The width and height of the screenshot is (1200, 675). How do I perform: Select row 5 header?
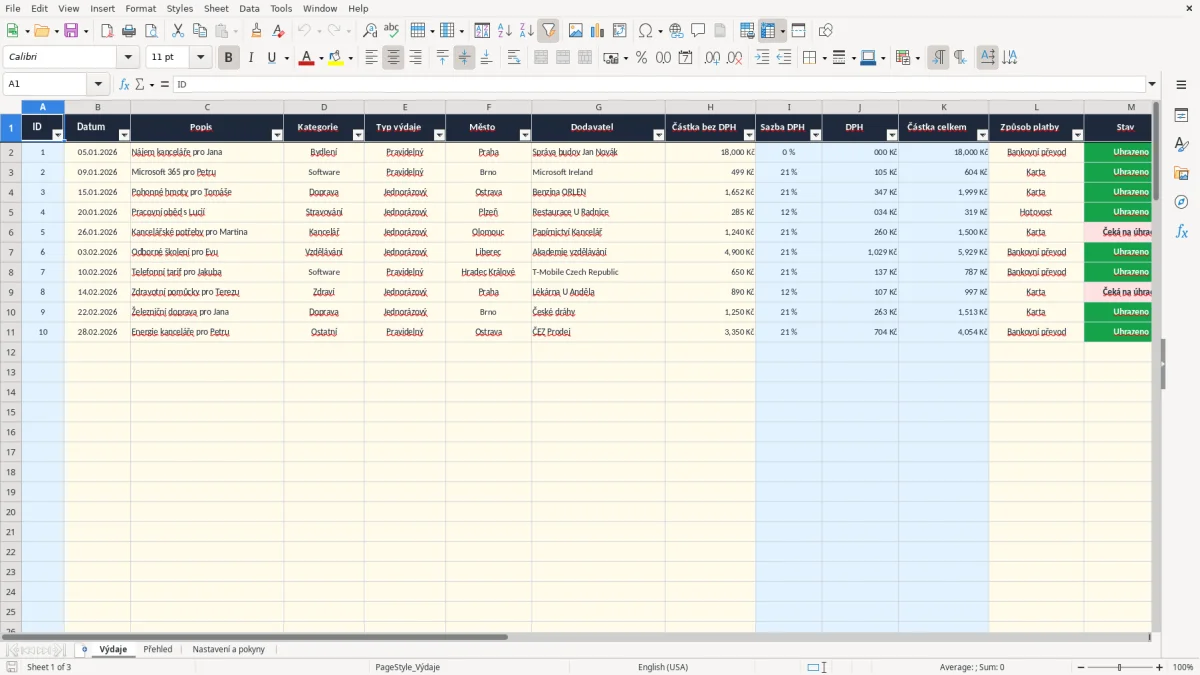[11, 212]
